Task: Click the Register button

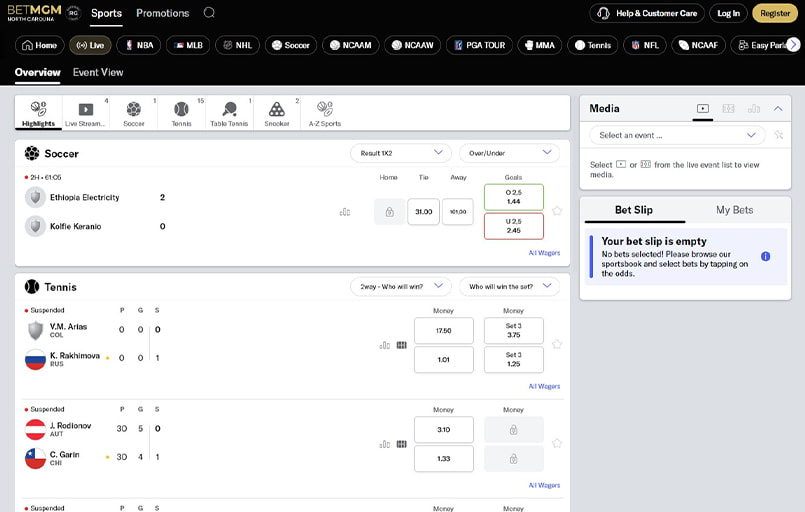Action: 775,13
